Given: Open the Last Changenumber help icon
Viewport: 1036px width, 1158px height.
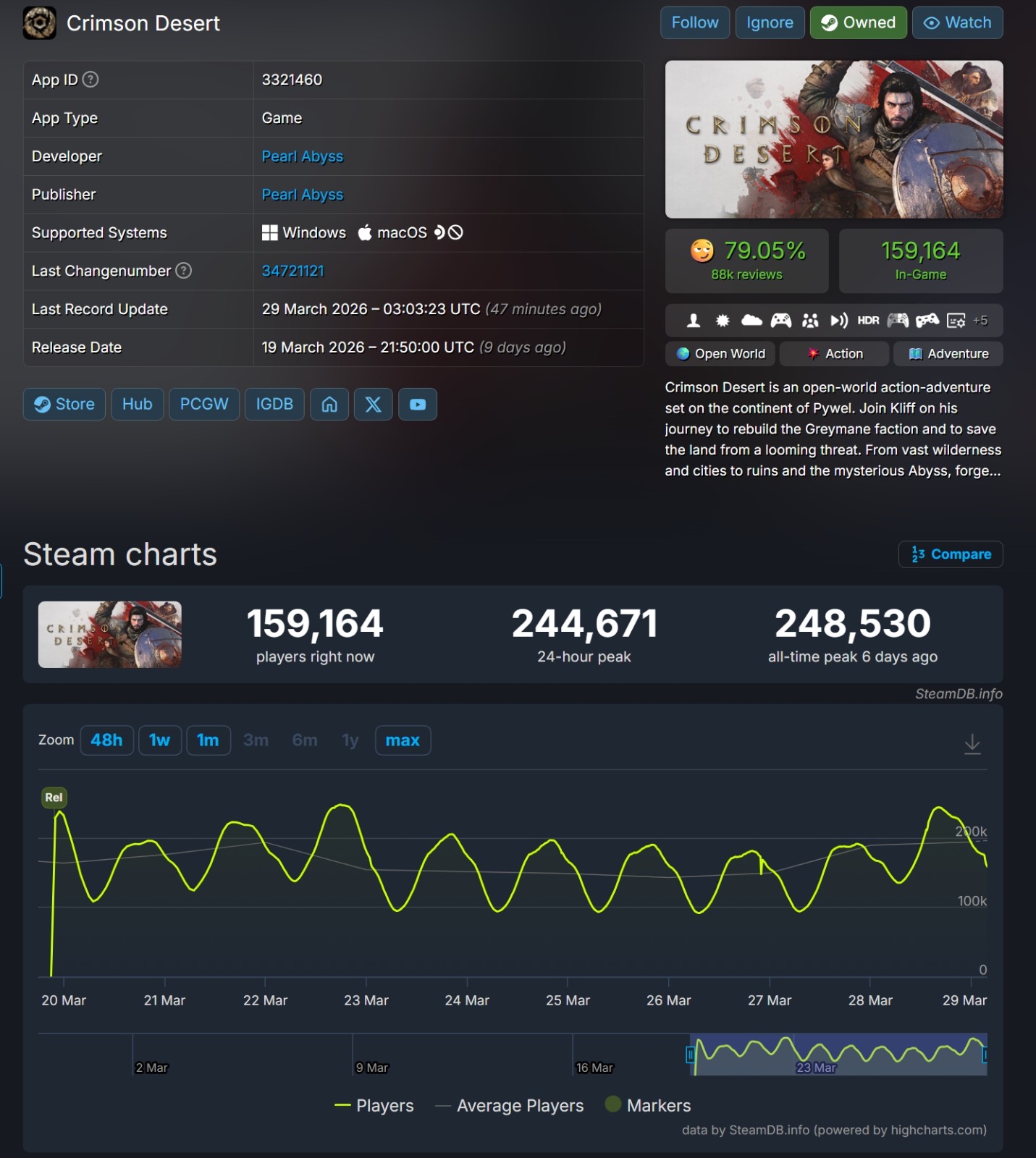Looking at the screenshot, I should (x=184, y=271).
